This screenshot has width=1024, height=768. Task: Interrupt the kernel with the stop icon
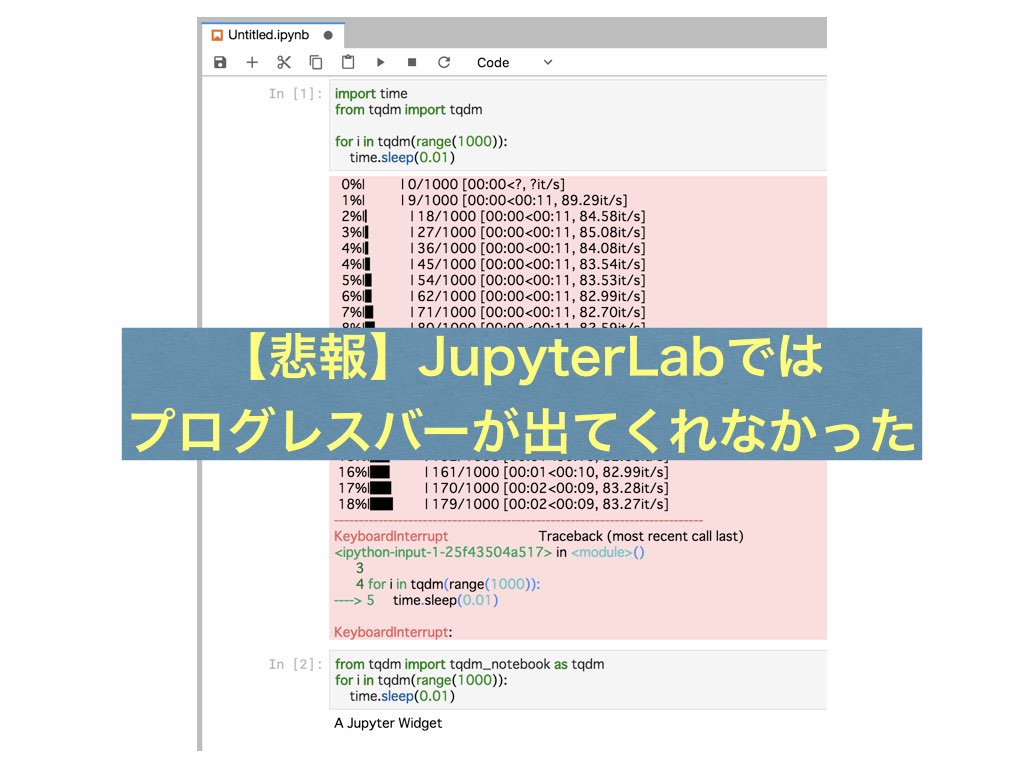(x=411, y=62)
